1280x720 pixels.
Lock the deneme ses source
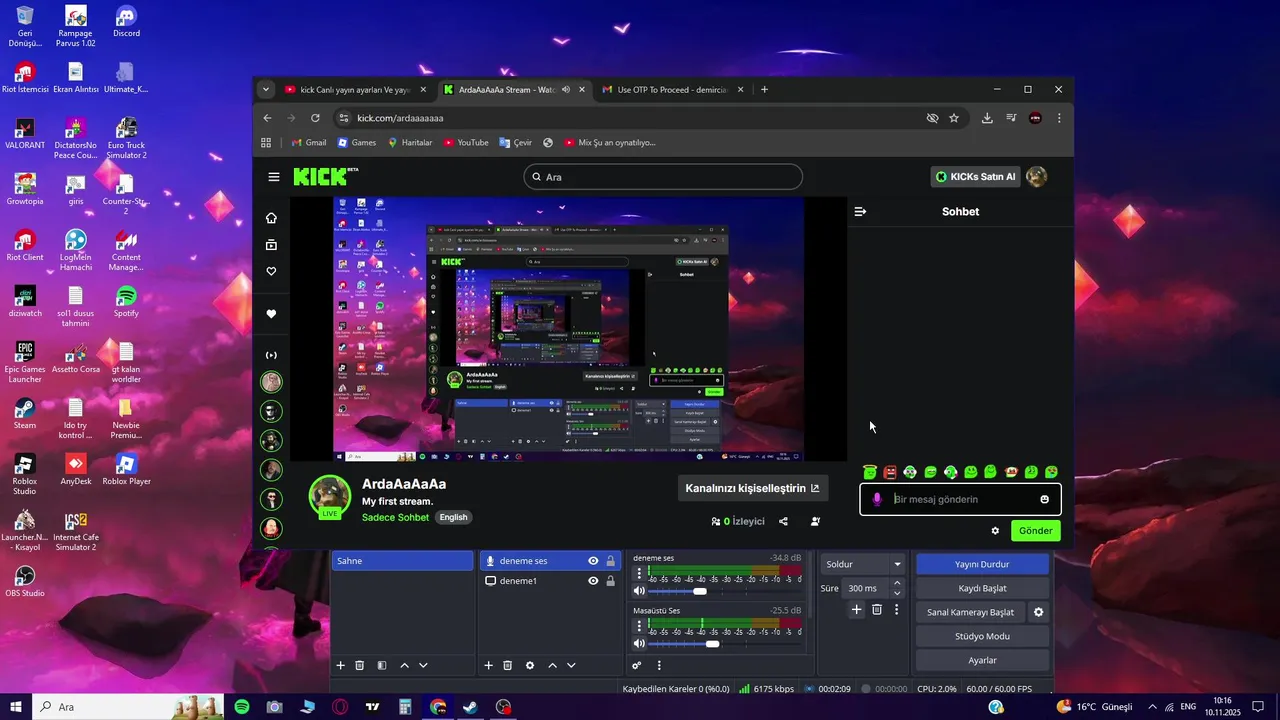click(x=610, y=561)
